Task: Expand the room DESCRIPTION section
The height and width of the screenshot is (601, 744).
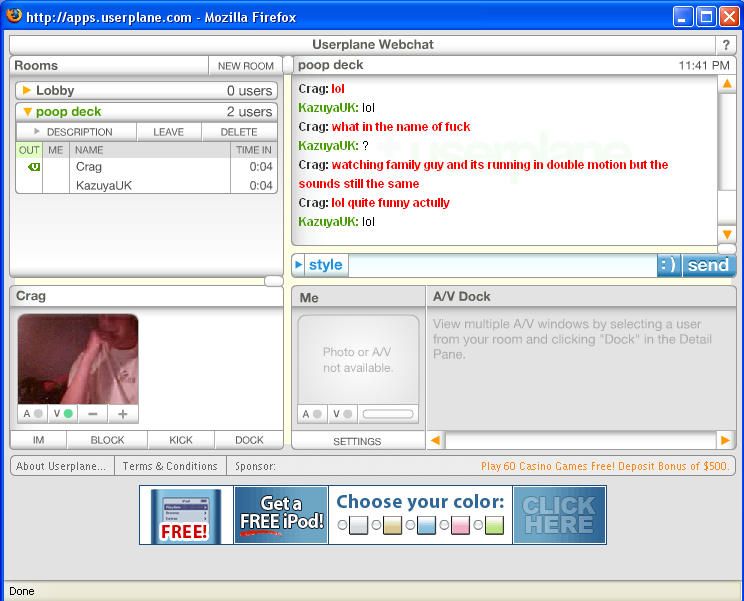Action: point(76,132)
